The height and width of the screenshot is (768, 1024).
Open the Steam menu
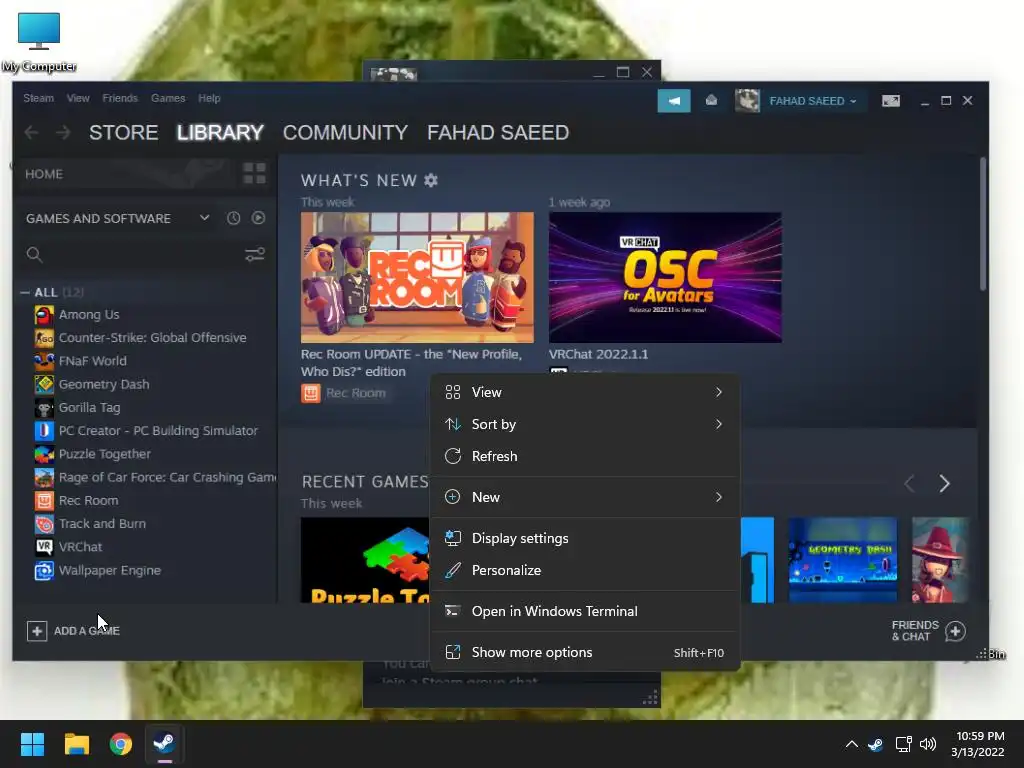point(39,98)
